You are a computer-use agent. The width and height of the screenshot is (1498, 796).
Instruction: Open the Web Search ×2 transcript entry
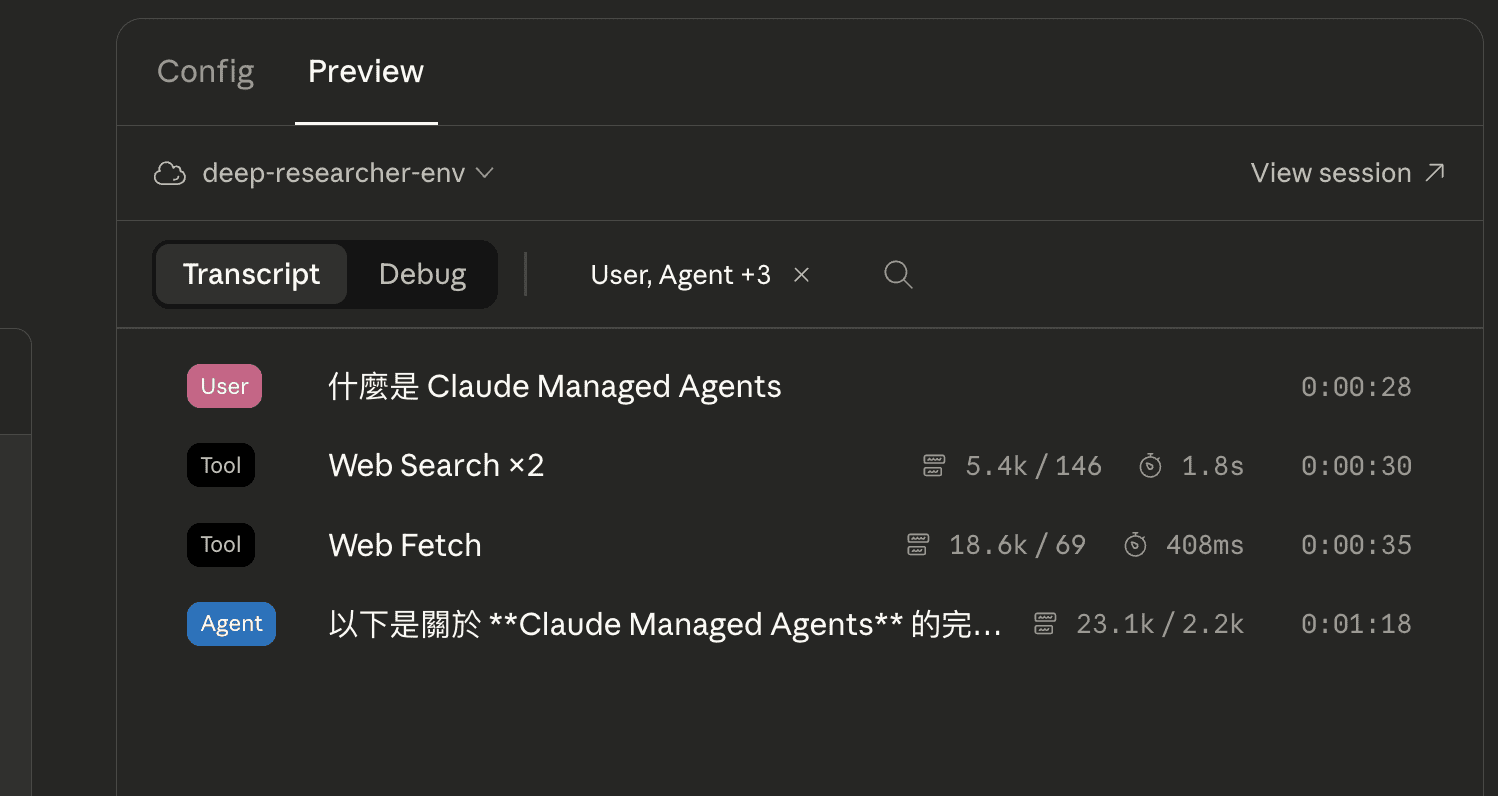click(436, 465)
